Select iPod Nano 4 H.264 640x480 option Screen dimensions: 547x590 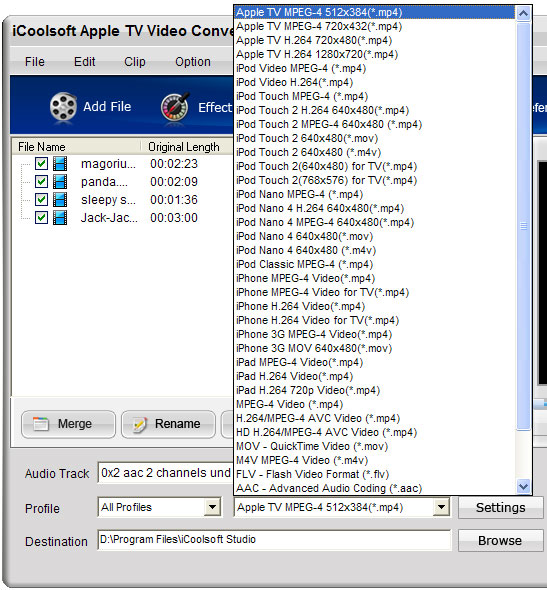pyautogui.click(x=374, y=208)
